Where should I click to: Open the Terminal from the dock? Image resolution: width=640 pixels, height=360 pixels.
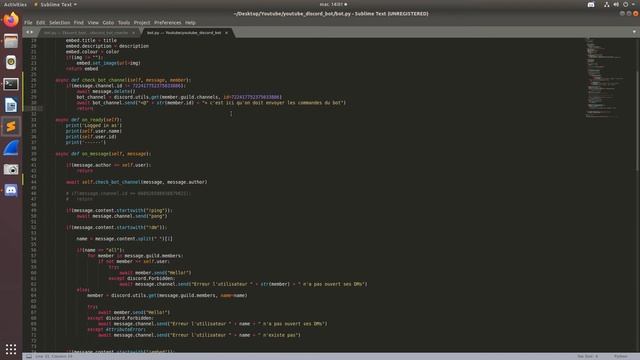pyautogui.click(x=11, y=84)
